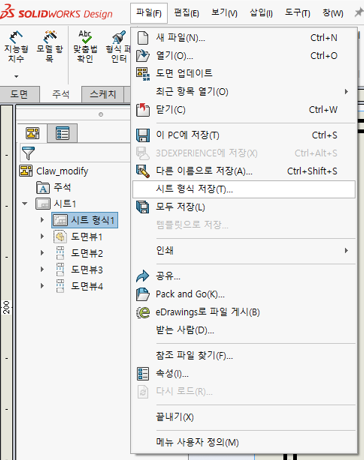Click the Save All (모두 저장) icon
Image resolution: width=364 pixels, height=460 pixels.
point(143,207)
